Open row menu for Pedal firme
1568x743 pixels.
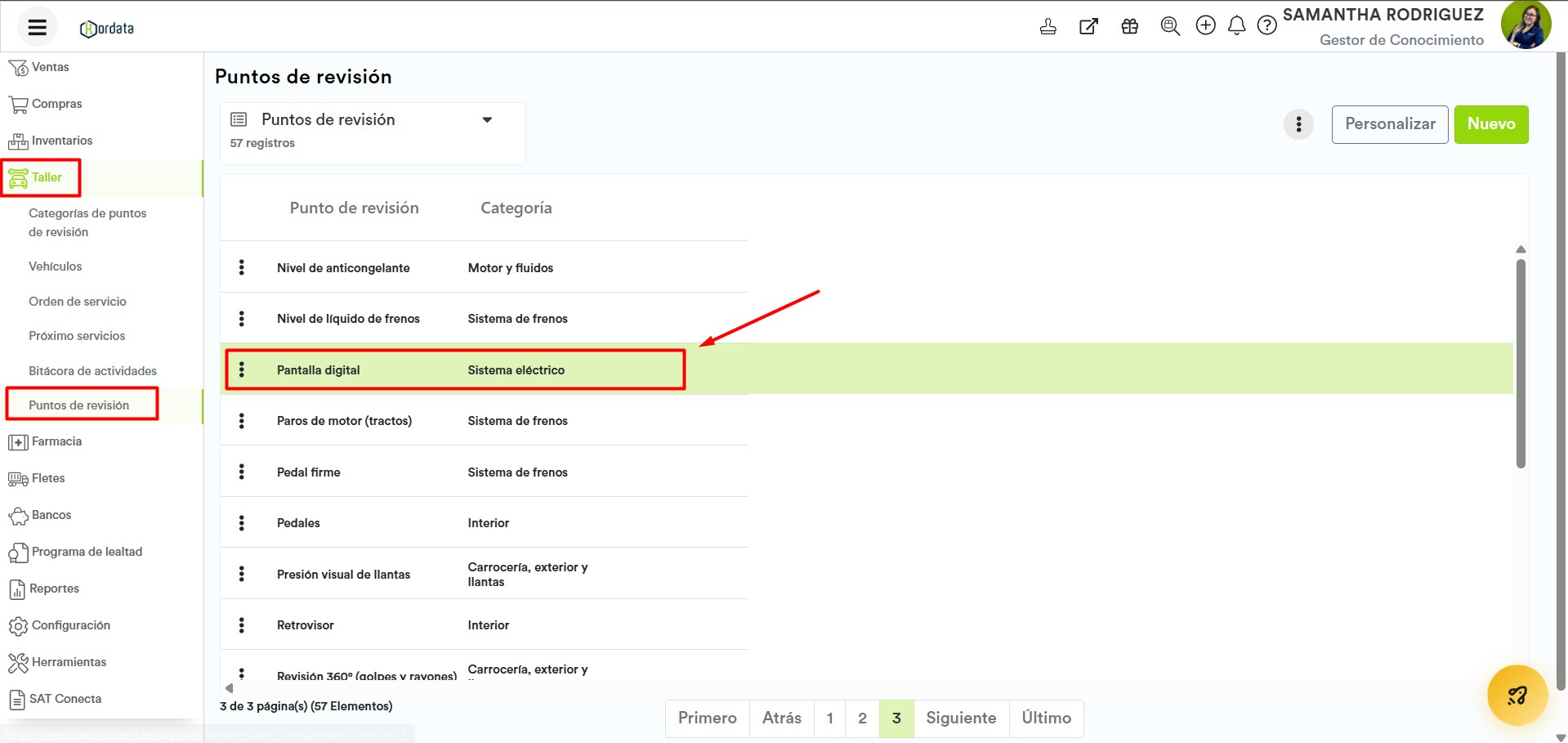[241, 472]
